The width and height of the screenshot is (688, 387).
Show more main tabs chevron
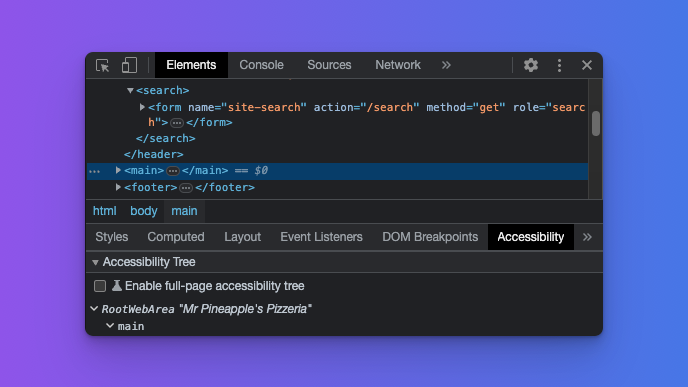[x=446, y=65]
